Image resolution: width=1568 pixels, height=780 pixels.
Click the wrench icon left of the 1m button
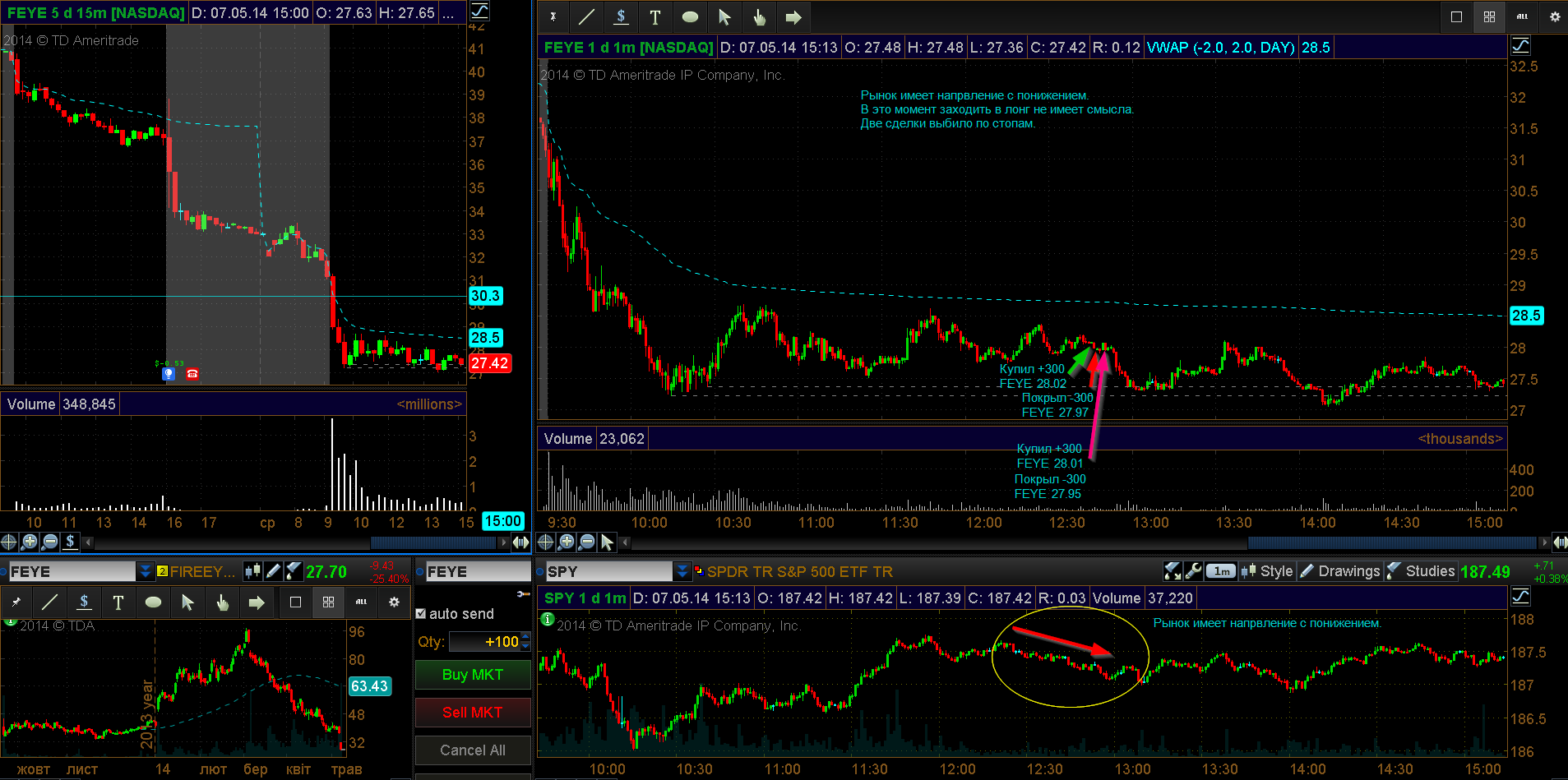point(1194,570)
